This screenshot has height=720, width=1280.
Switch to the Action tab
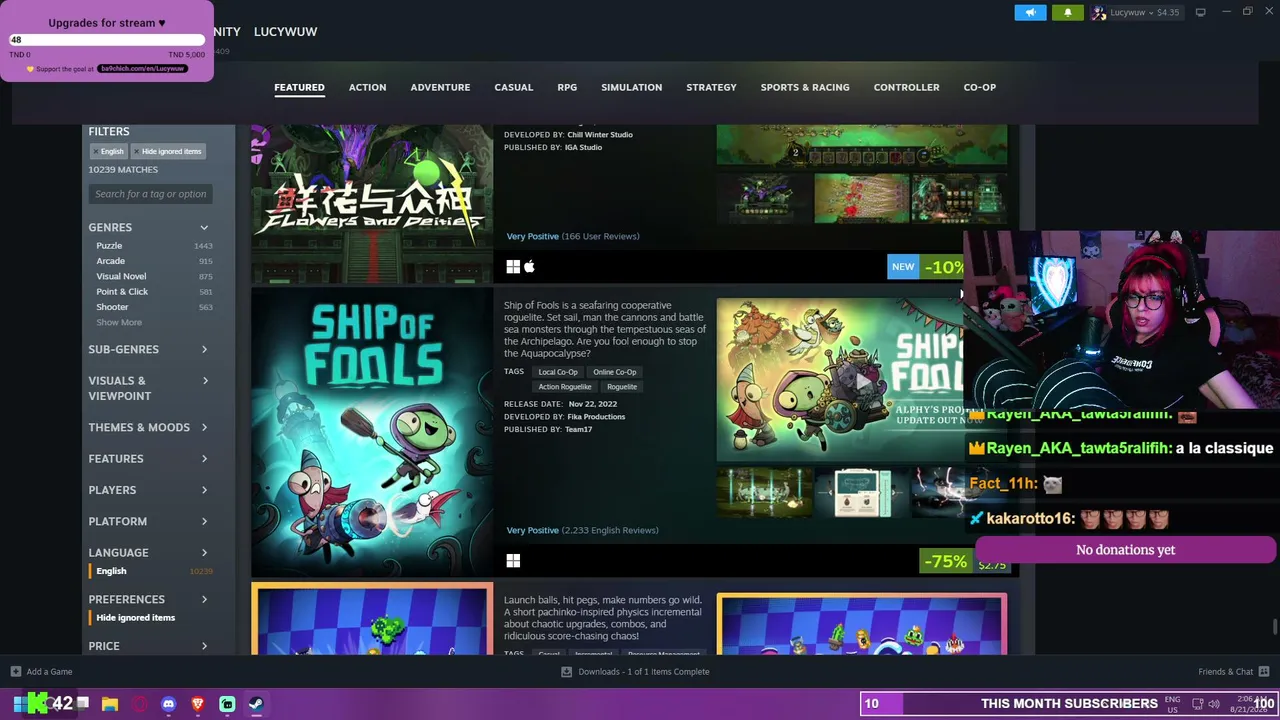[367, 87]
